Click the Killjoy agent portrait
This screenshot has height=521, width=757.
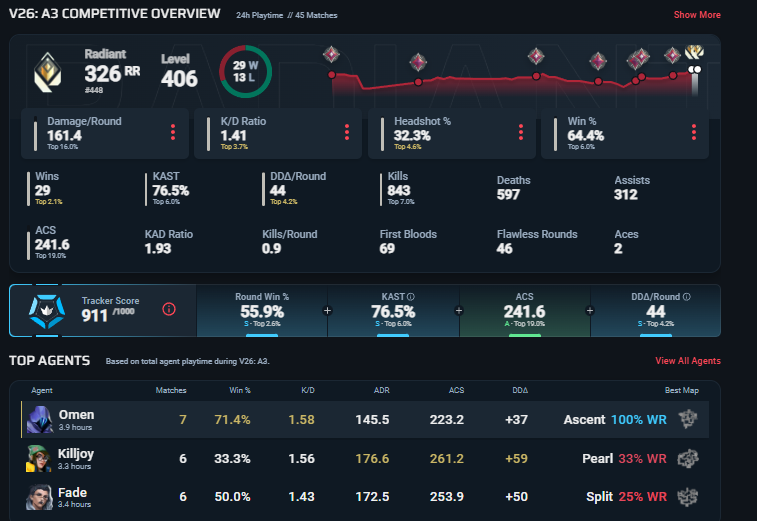pos(39,458)
